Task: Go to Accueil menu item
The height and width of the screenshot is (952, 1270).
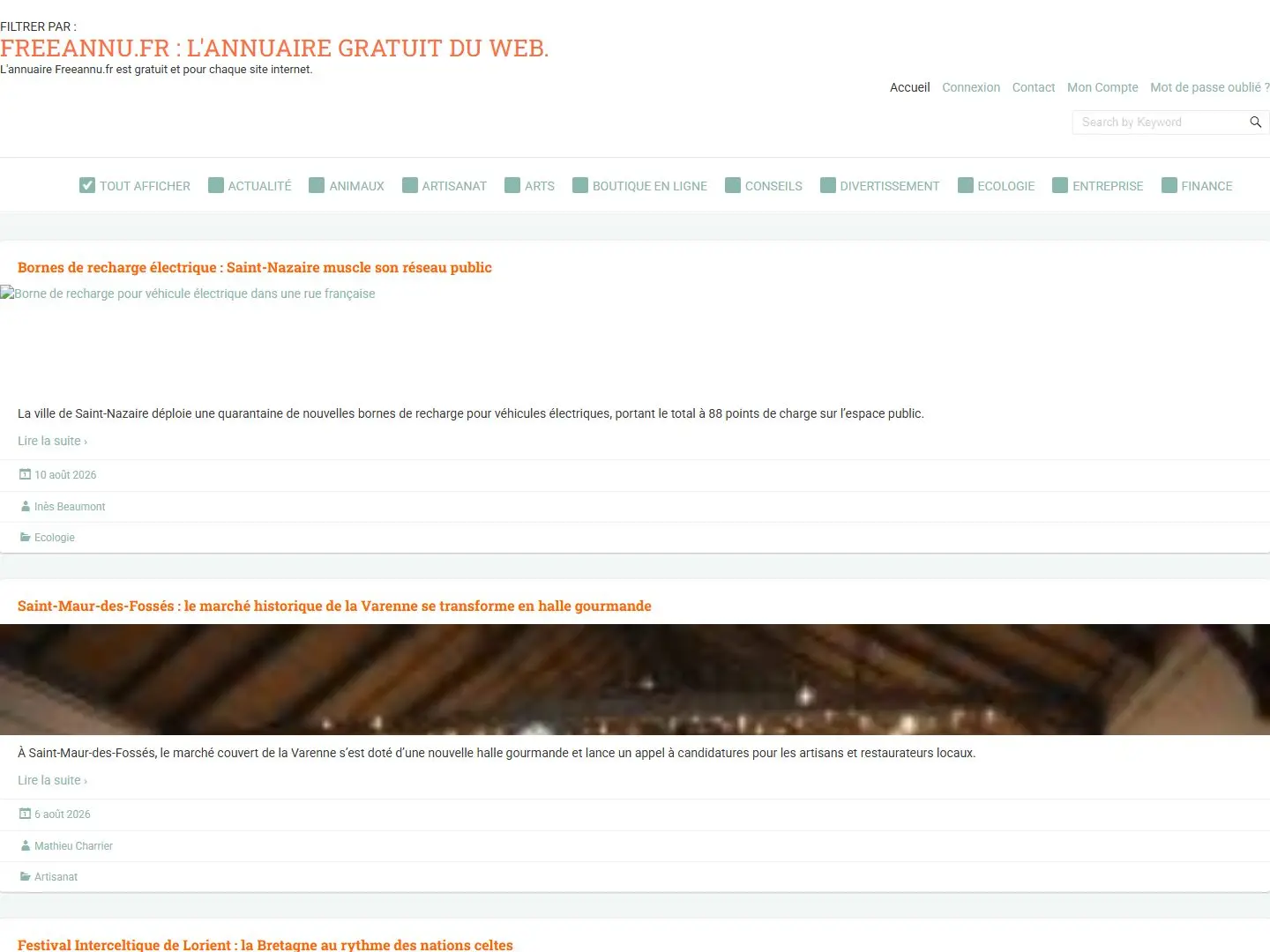Action: tap(910, 87)
